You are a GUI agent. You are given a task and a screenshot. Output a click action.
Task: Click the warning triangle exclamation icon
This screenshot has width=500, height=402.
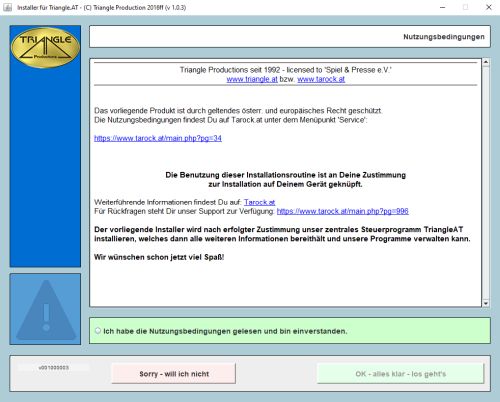pyautogui.click(x=46, y=310)
